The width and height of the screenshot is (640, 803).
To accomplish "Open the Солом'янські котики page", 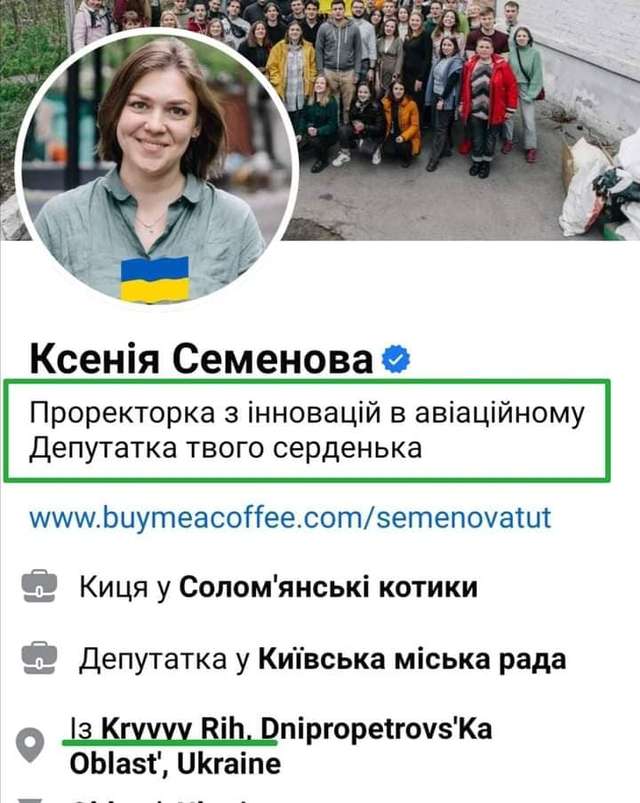I will [x=328, y=587].
